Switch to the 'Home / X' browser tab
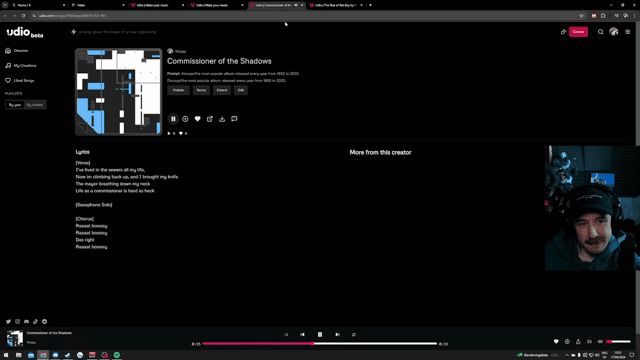This screenshot has height=360, width=640. point(37,5)
